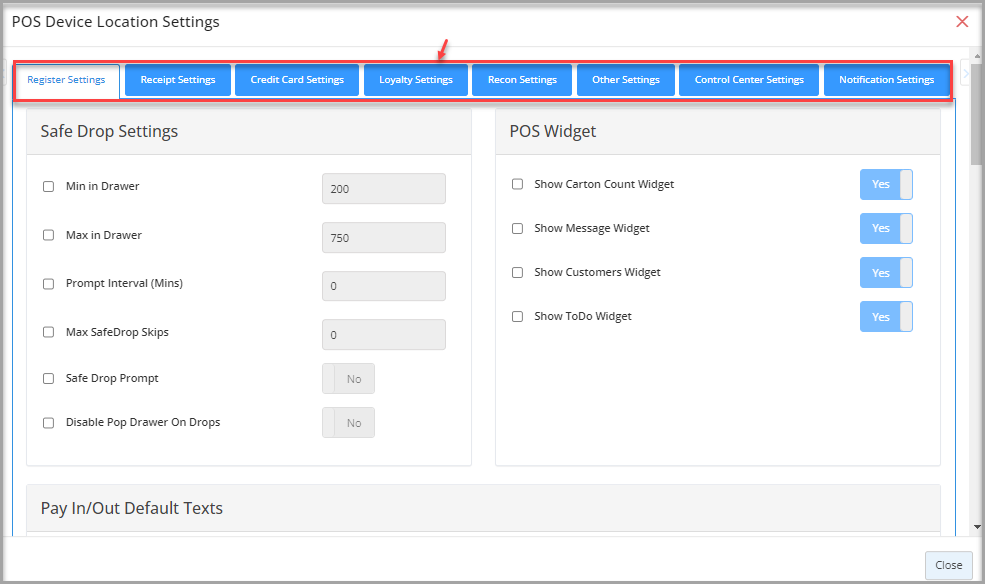Close dialog with red X icon
Screen dimensions: 985x584
(x=962, y=22)
